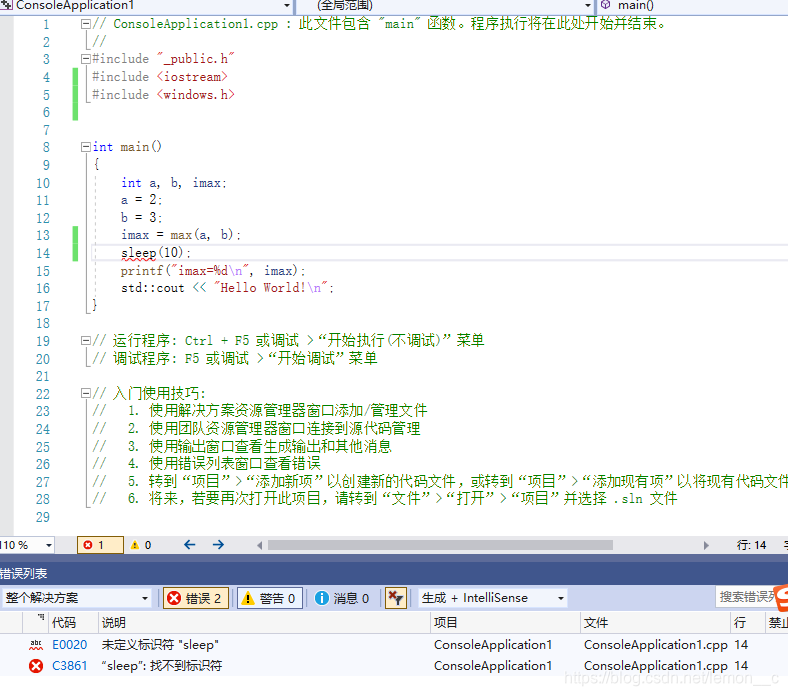
Task: Toggle the 警告 0 warnings filter
Action: tap(269, 598)
